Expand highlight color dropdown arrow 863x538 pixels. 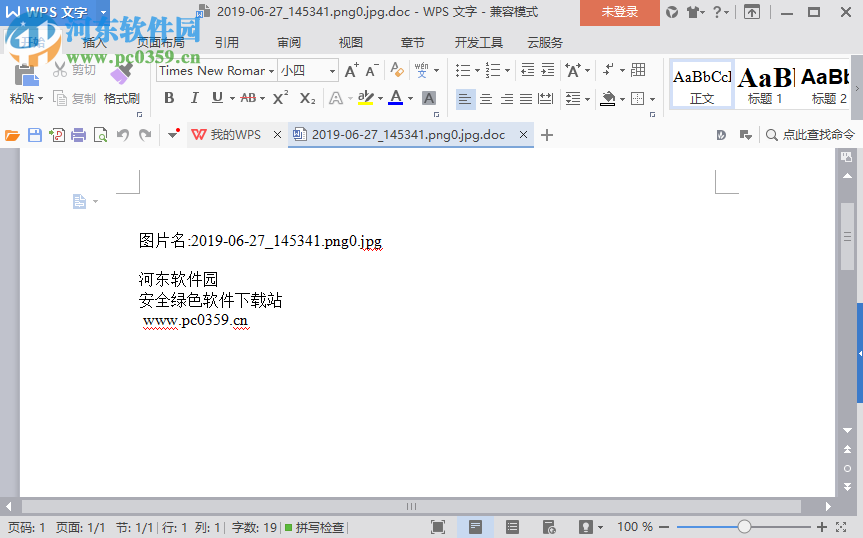[x=380, y=99]
